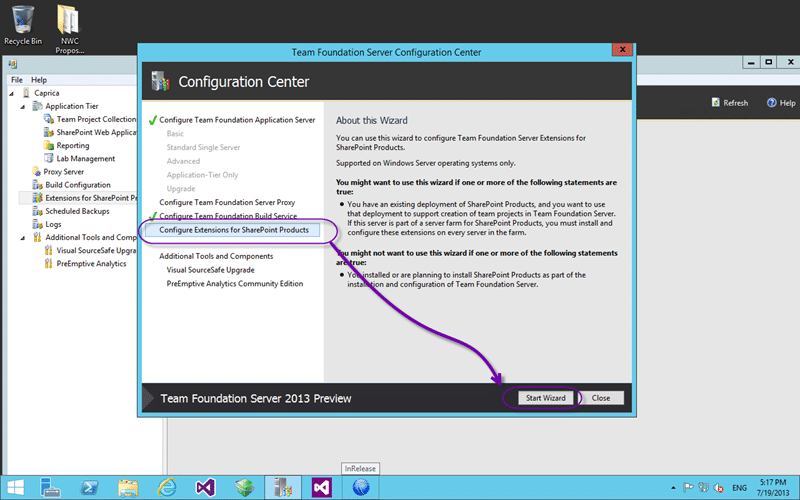Click the Logs node icon
Image resolution: width=800 pixels, height=500 pixels.
(37, 224)
